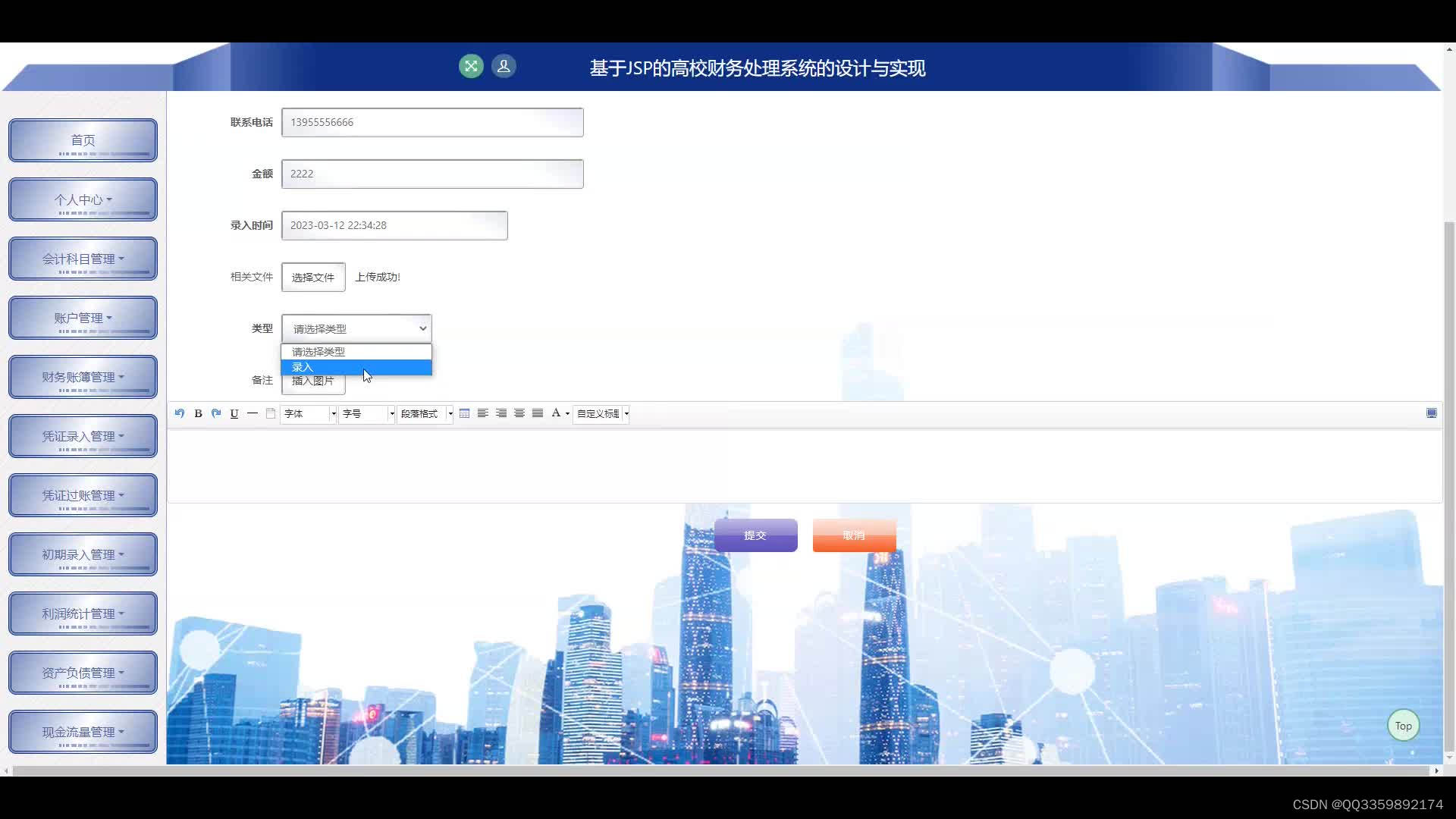Click the horizontal scrollbar at page bottom
Viewport: 1456px width, 819px height.
[x=720, y=770]
